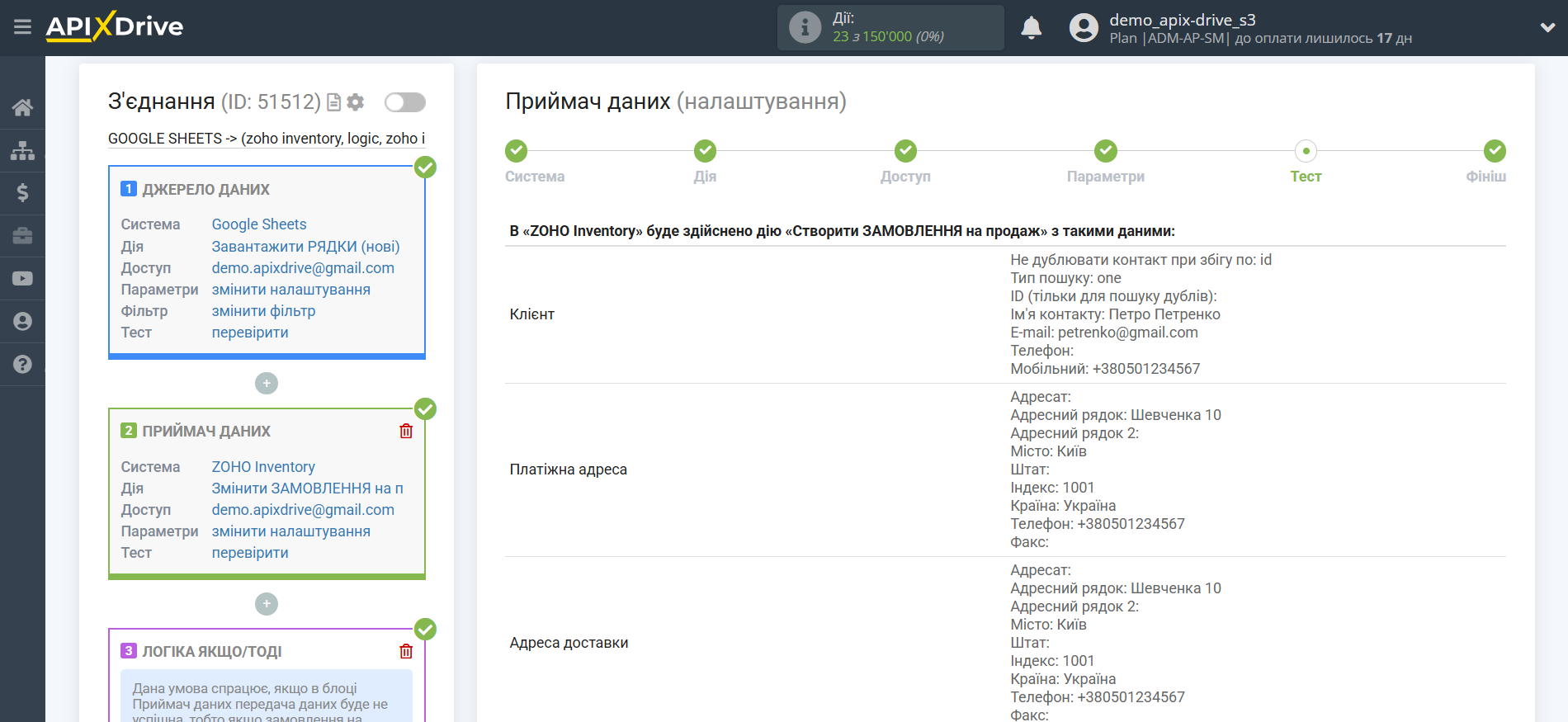Click the ApiX-Drive logo
The width and height of the screenshot is (1568, 722).
[x=115, y=26]
